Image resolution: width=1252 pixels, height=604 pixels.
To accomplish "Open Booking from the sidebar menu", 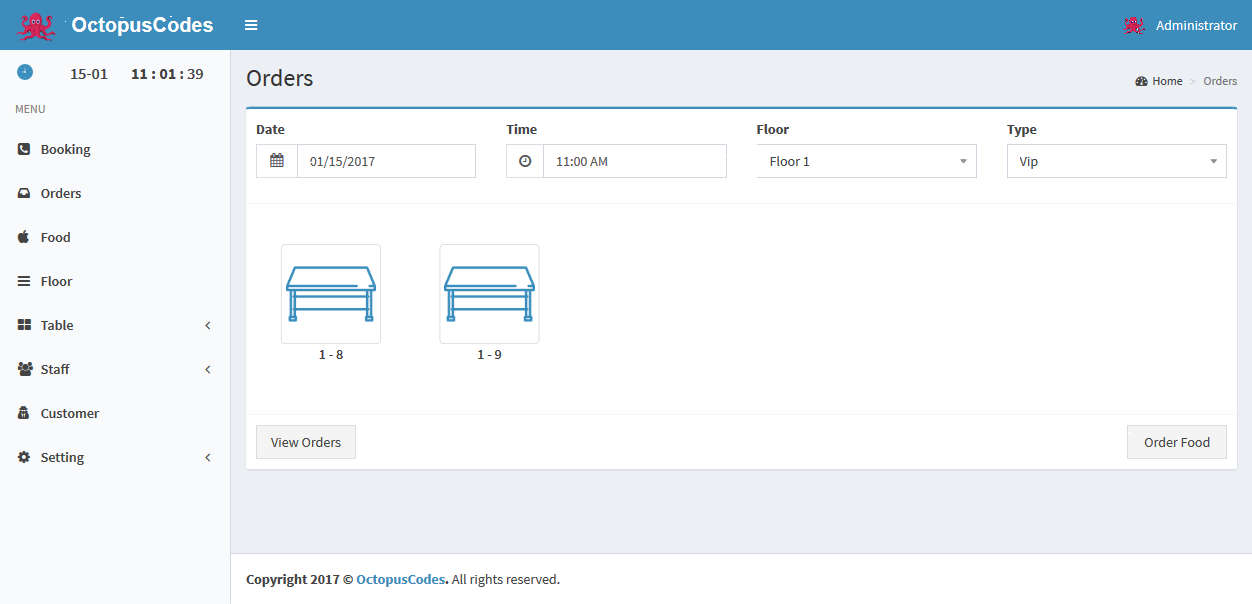I will click(65, 149).
